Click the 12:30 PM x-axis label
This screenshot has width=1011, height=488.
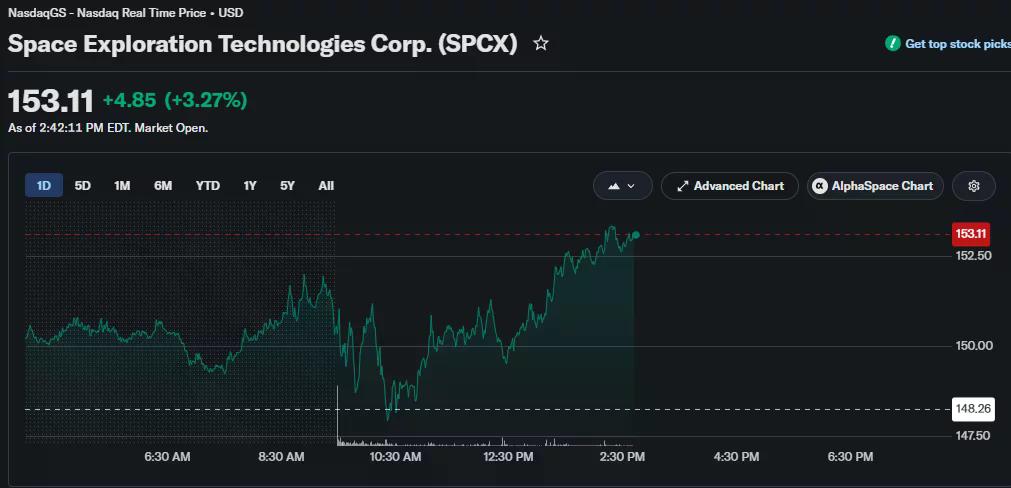pos(509,457)
